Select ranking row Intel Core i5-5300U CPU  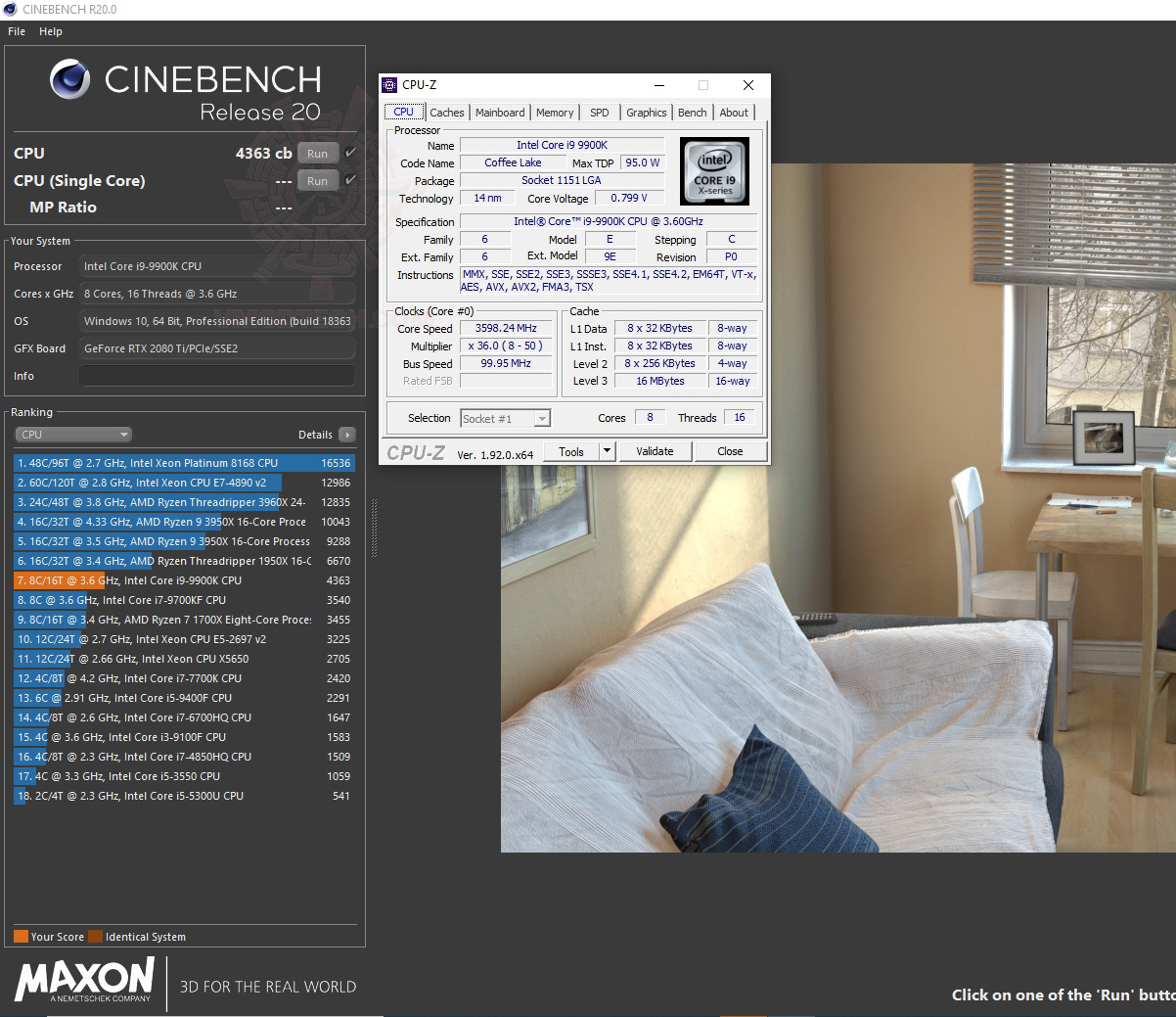pyautogui.click(x=184, y=796)
